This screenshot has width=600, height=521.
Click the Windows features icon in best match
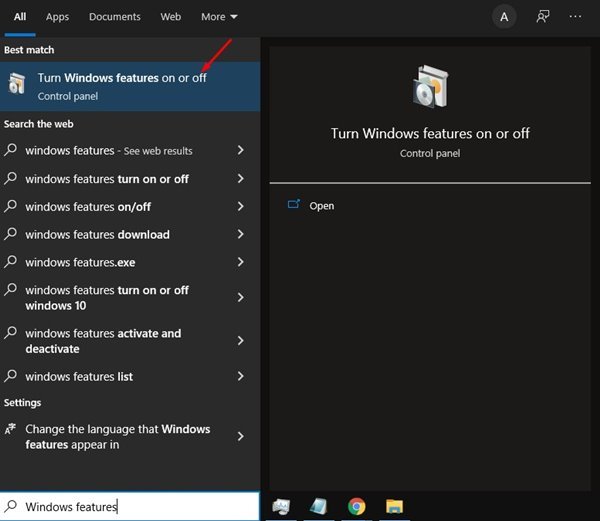(x=17, y=83)
